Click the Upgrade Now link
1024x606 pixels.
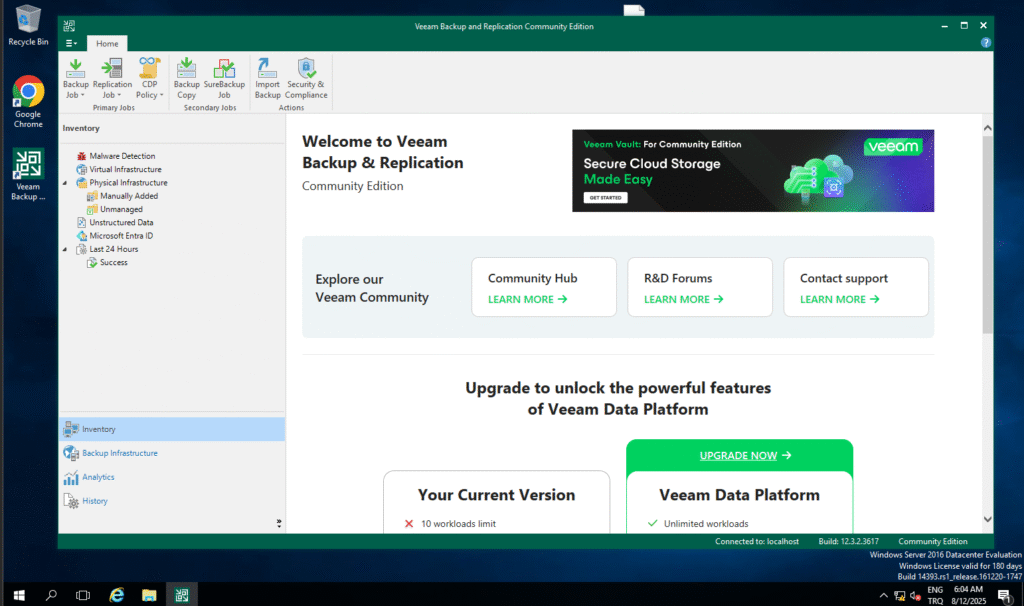pyautogui.click(x=745, y=456)
